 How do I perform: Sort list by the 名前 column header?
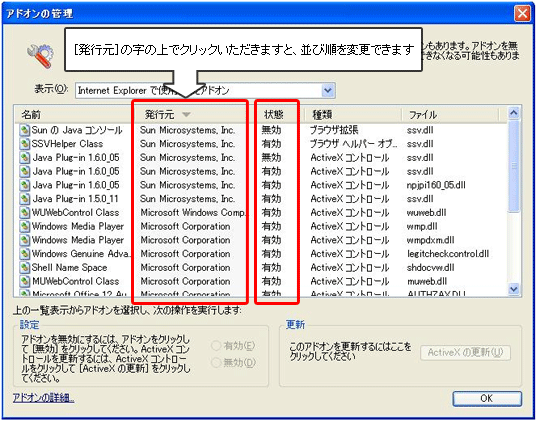[74, 115]
